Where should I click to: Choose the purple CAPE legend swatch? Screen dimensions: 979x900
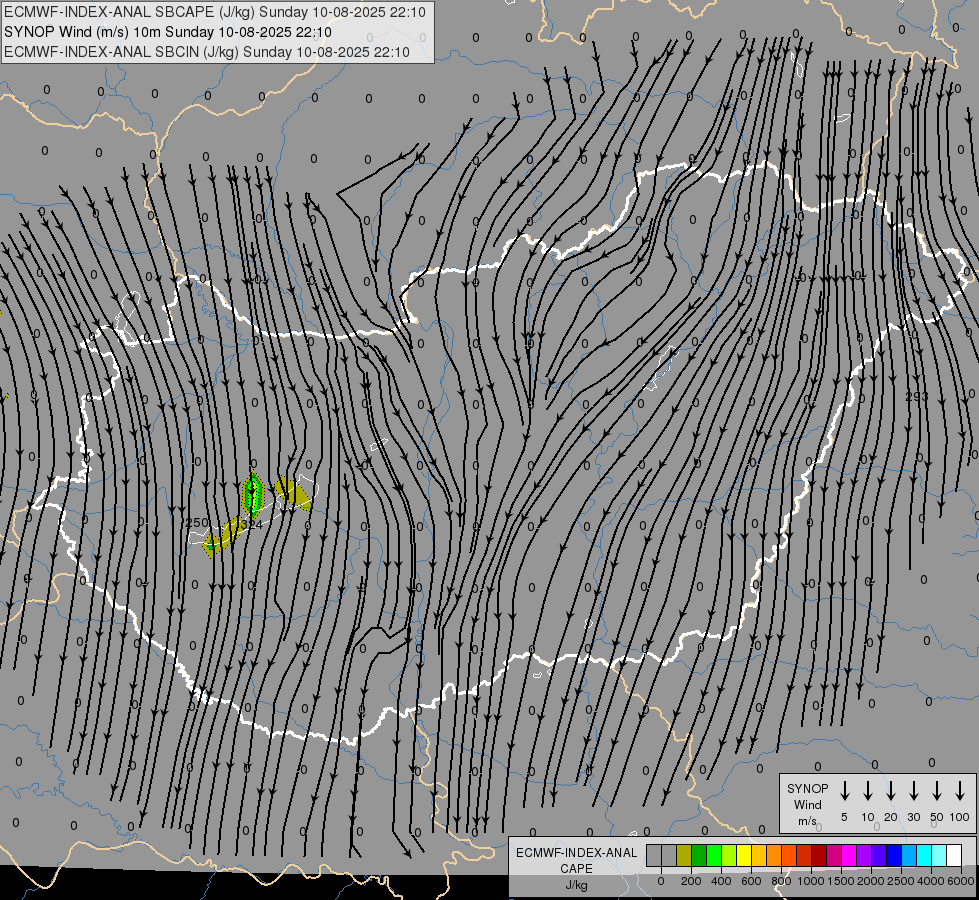(x=863, y=855)
